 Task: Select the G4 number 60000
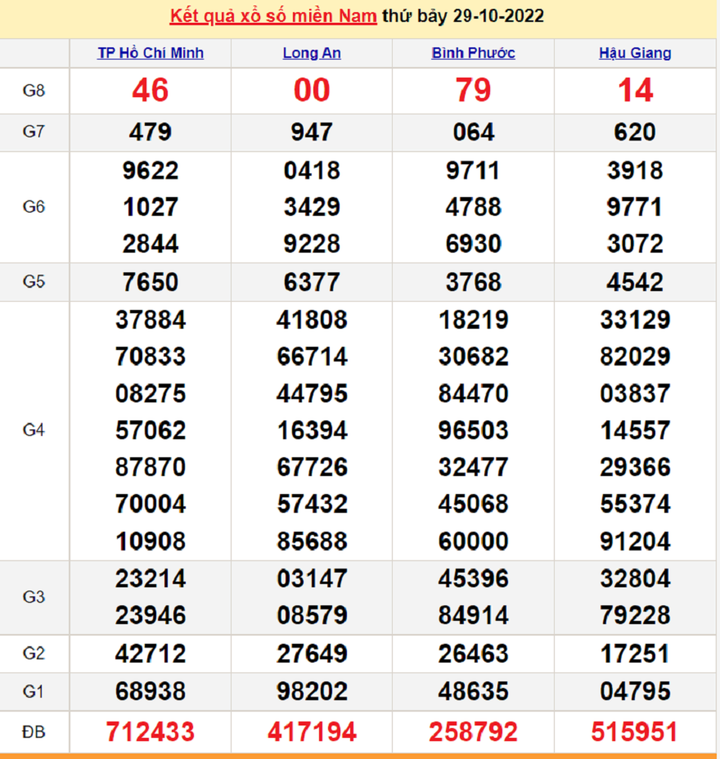[x=473, y=541]
